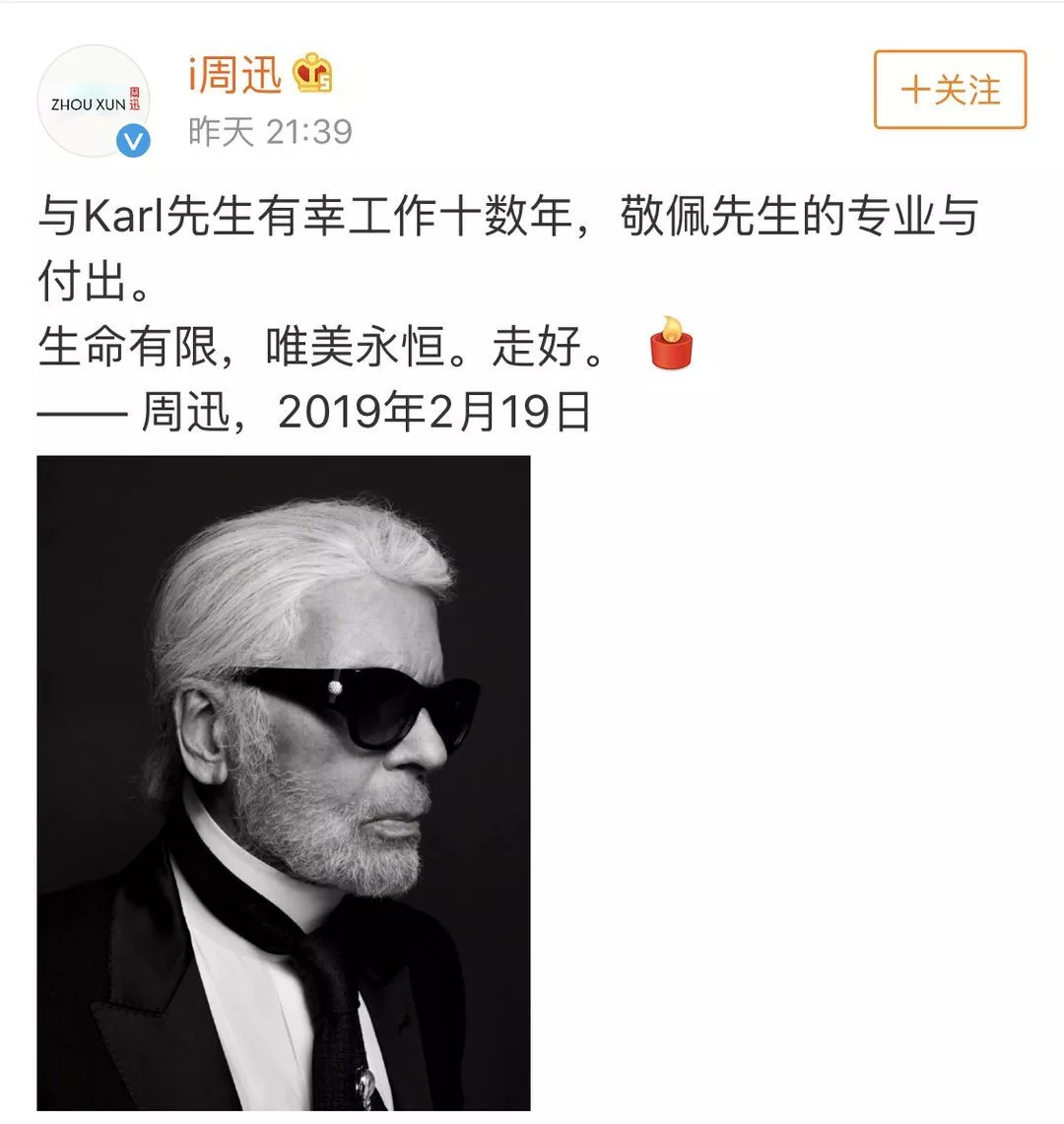Click the text 敬佩先生的专业与
1064x1124 pixels.
click(x=799, y=216)
